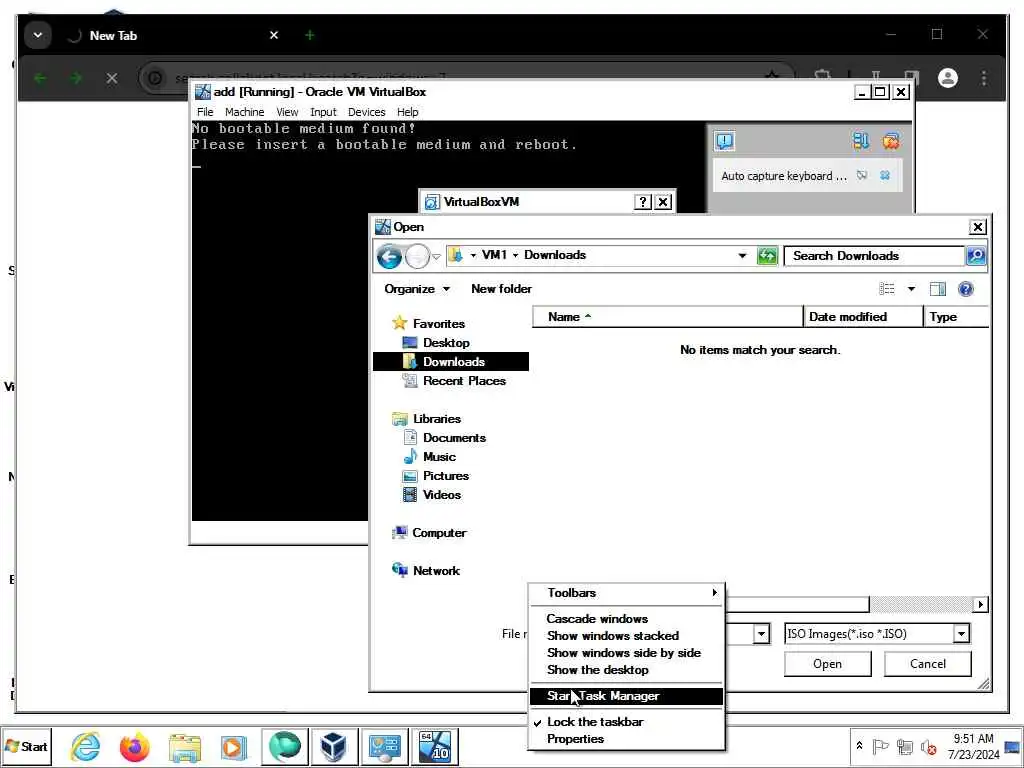This screenshot has width=1024, height=768.
Task: Select Toolbars in the context menu
Action: coord(626,593)
